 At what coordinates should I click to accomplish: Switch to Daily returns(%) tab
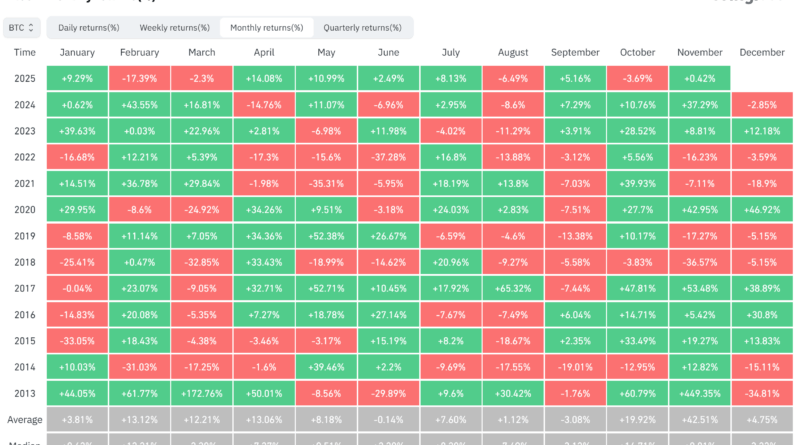click(87, 28)
